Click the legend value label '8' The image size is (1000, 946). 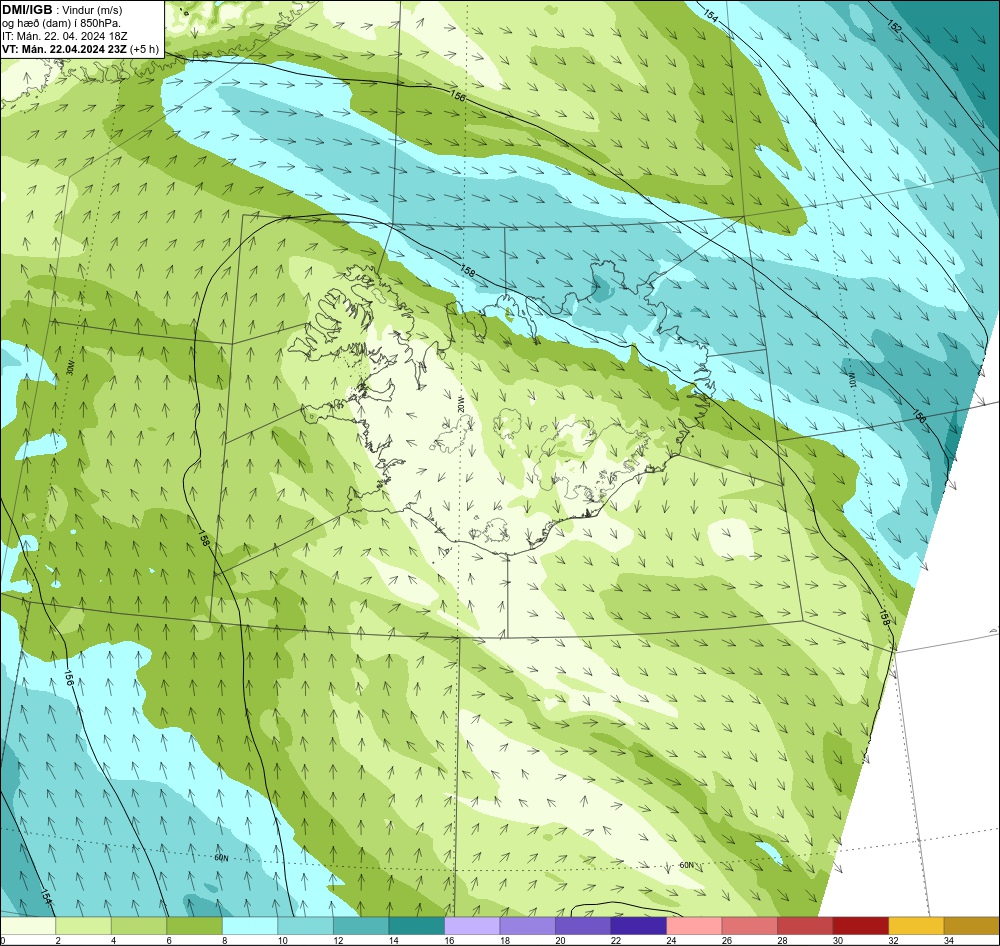[x=224, y=940]
